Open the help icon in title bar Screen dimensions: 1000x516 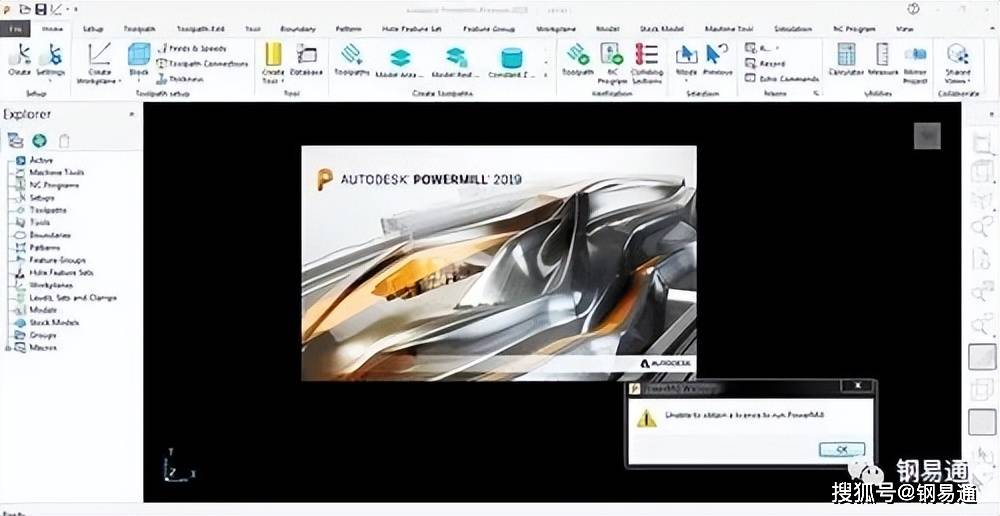point(914,8)
